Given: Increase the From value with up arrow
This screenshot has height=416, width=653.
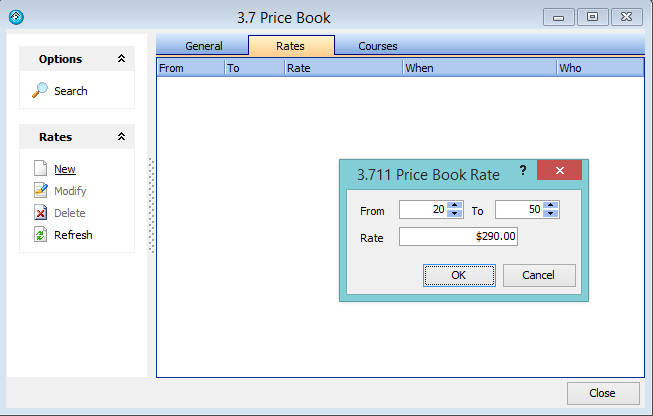Looking at the screenshot, I should pos(455,205).
